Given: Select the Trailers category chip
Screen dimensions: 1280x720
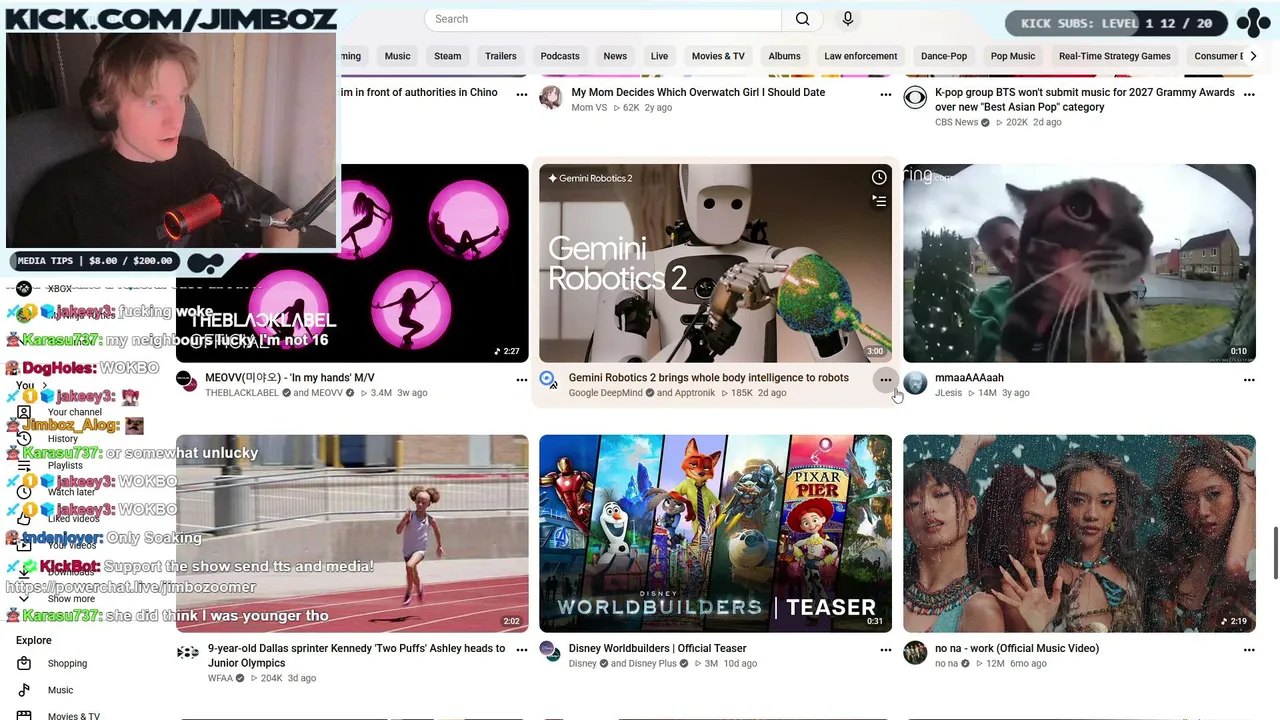Looking at the screenshot, I should [x=501, y=56].
